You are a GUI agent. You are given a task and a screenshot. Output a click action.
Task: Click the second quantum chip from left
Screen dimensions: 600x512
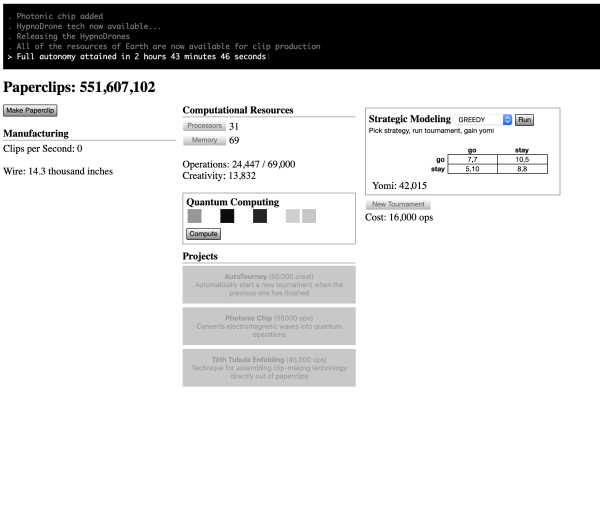[x=227, y=216]
